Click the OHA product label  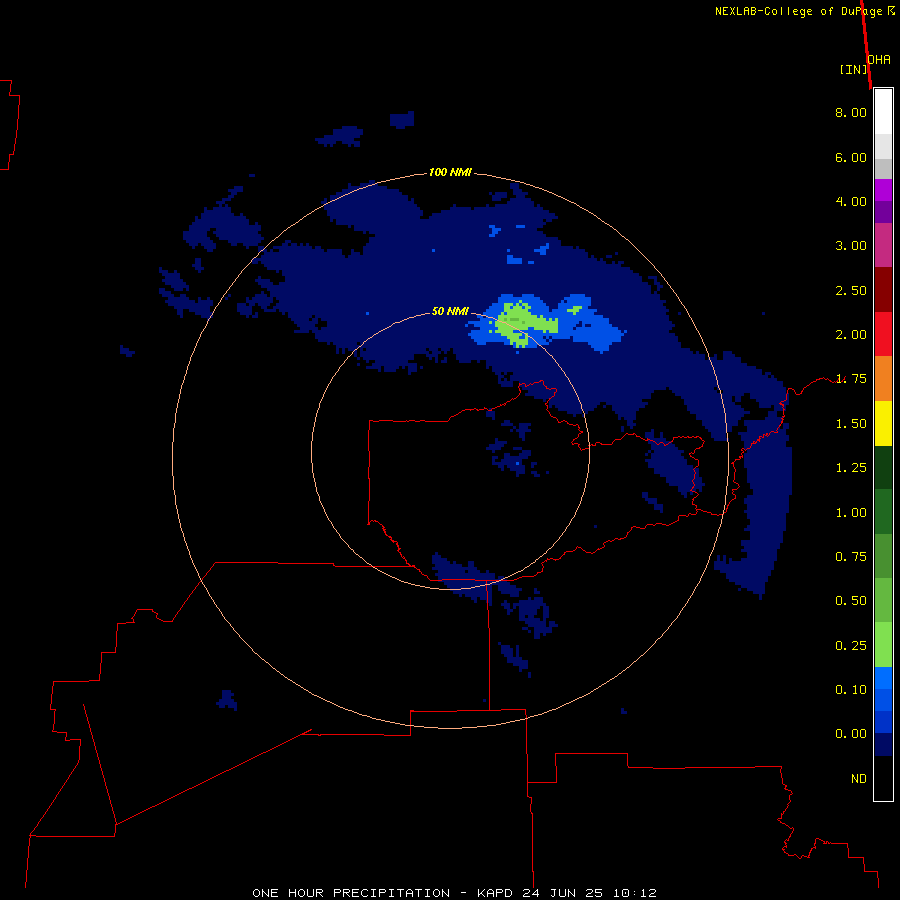(x=879, y=60)
